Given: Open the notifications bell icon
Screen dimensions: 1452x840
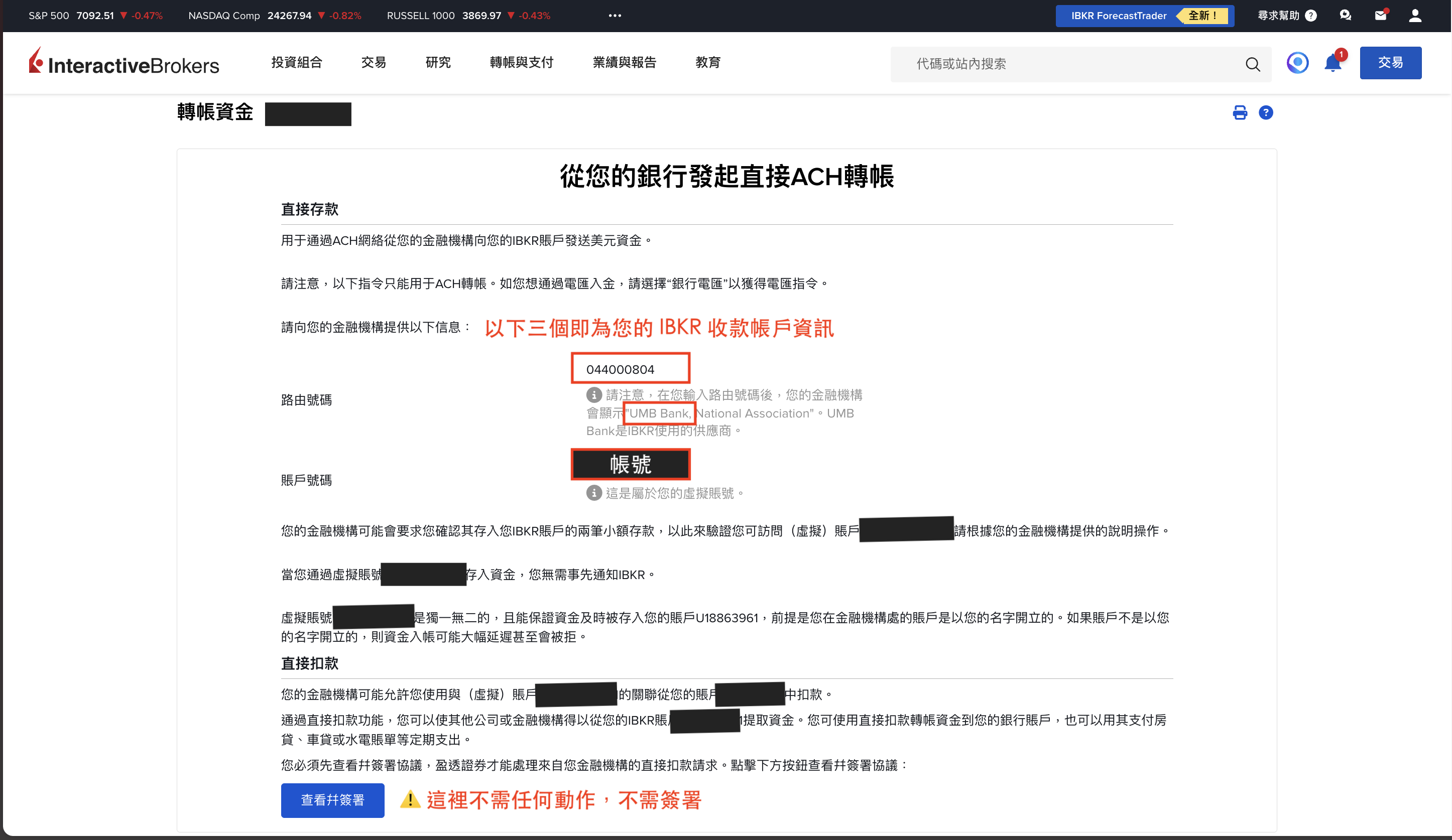Looking at the screenshot, I should point(1332,63).
